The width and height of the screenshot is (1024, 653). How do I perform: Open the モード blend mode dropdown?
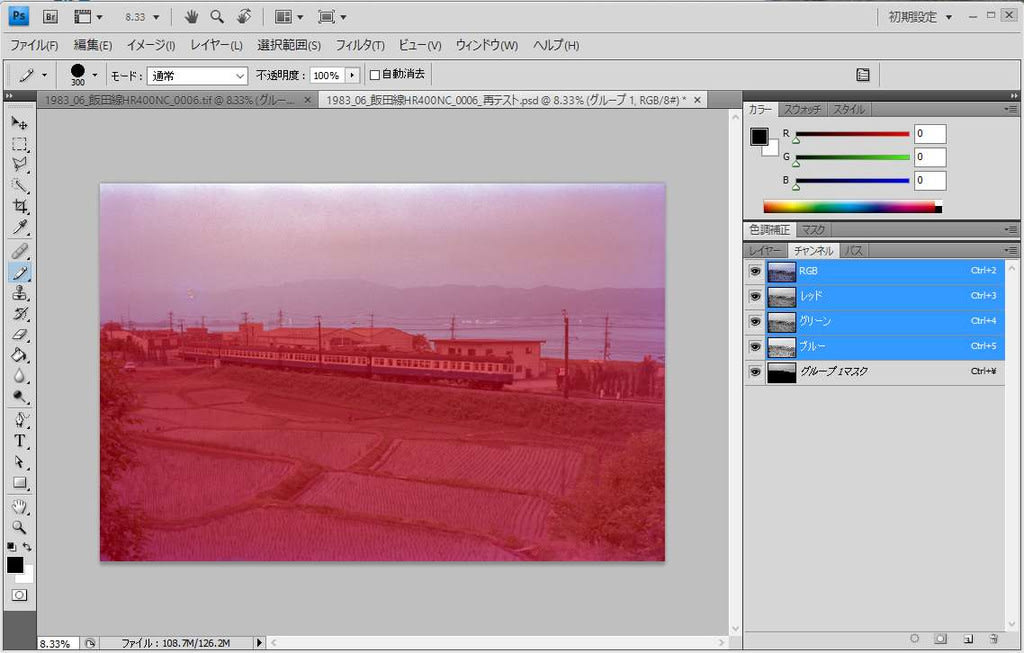[x=197, y=75]
